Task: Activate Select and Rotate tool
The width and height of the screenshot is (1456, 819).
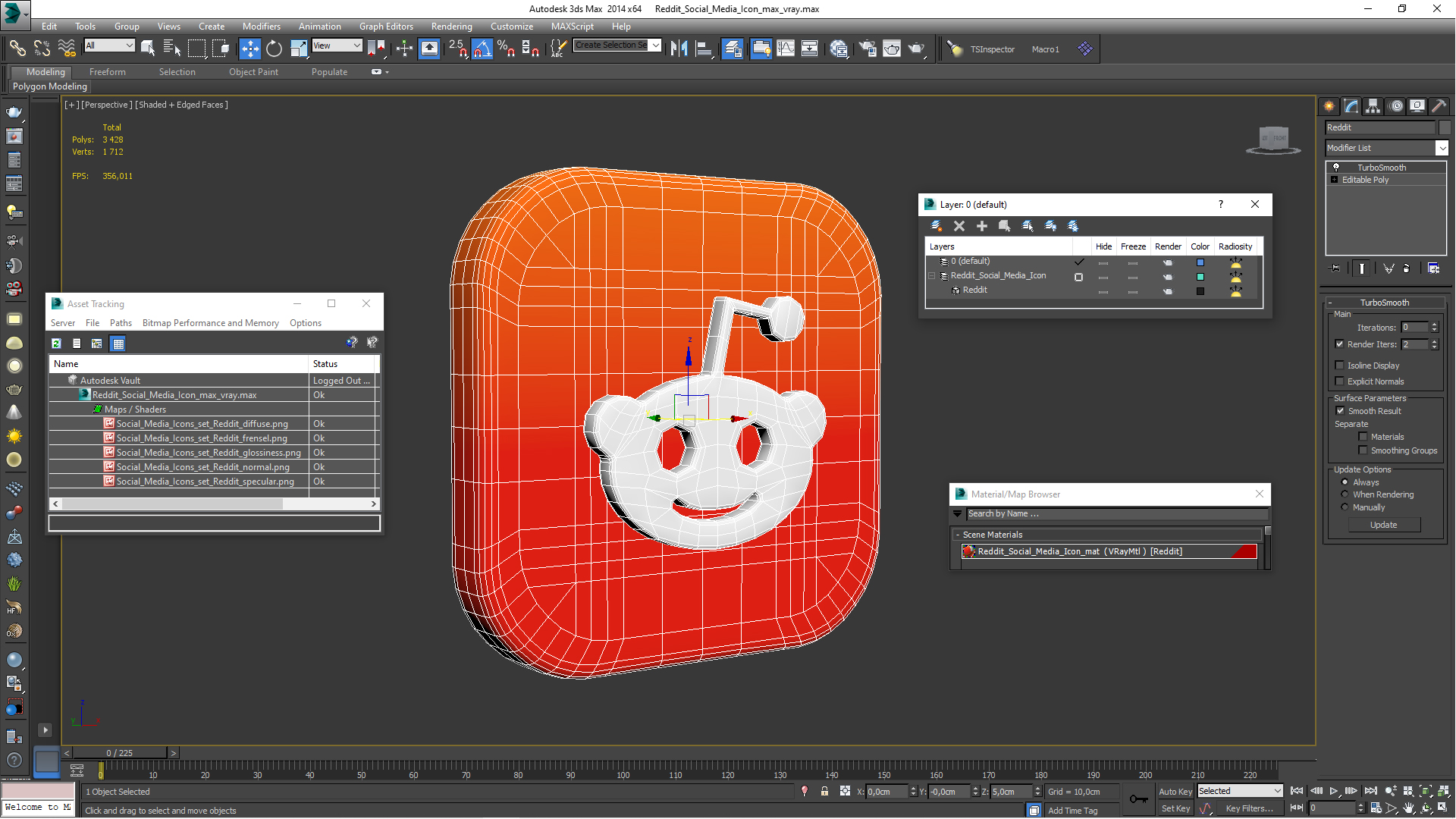Action: (274, 49)
